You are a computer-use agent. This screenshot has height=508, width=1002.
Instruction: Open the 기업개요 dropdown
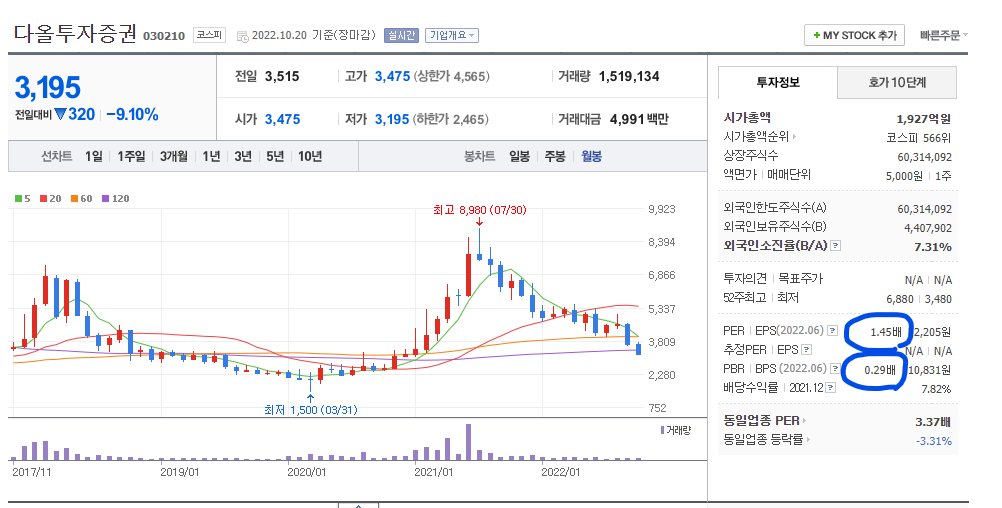pyautogui.click(x=452, y=35)
